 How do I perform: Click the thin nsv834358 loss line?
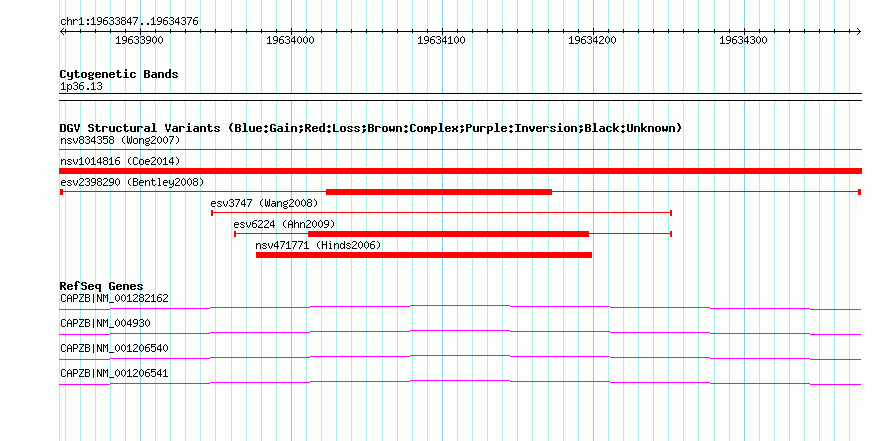(460, 149)
